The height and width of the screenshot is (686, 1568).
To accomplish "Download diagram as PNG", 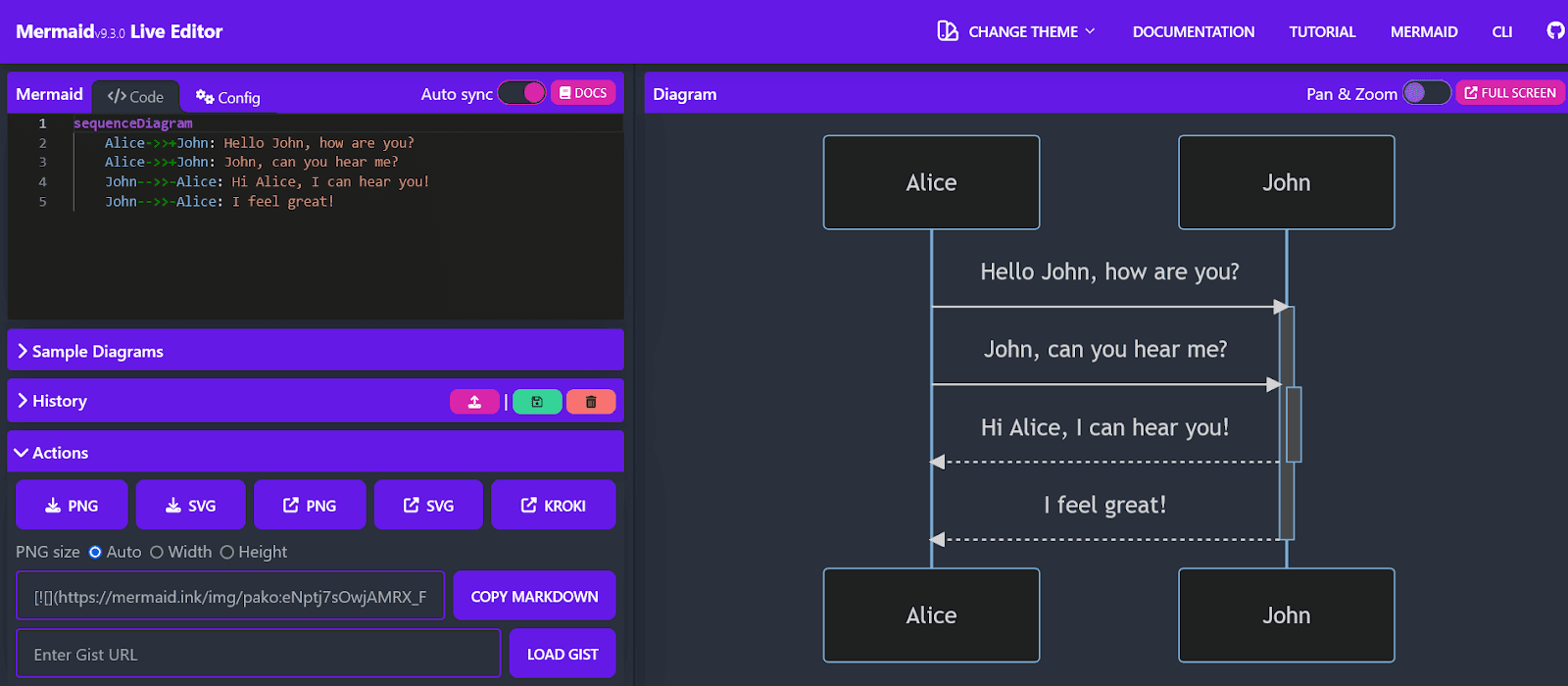I will [x=72, y=505].
